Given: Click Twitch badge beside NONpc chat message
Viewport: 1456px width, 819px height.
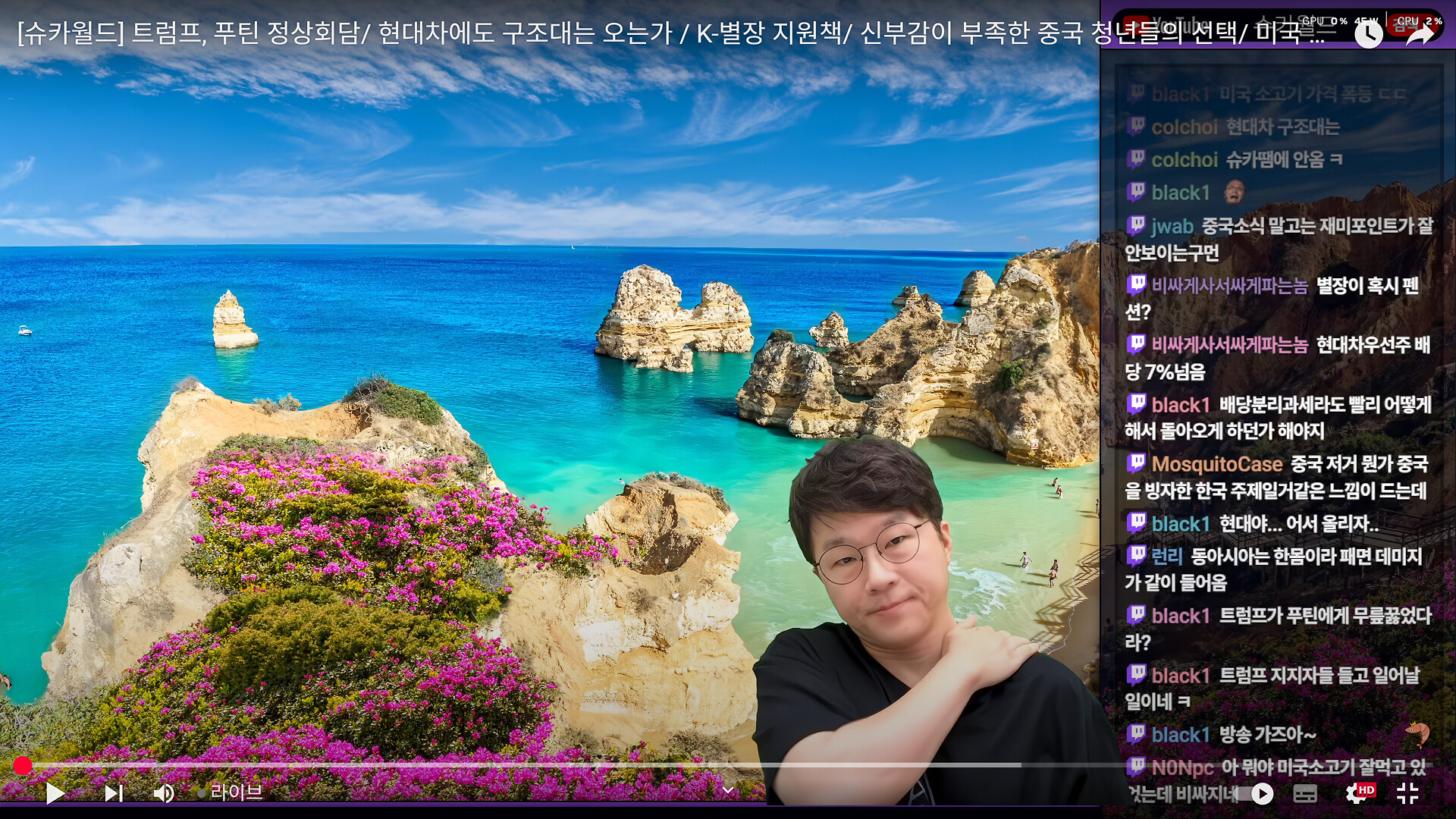Looking at the screenshot, I should click(1136, 767).
